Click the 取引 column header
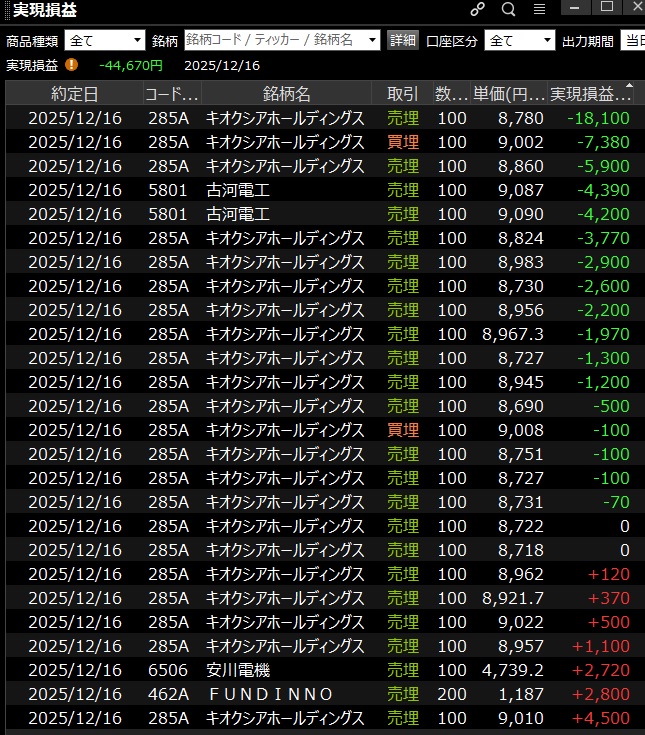The height and width of the screenshot is (735, 645). 402,94
